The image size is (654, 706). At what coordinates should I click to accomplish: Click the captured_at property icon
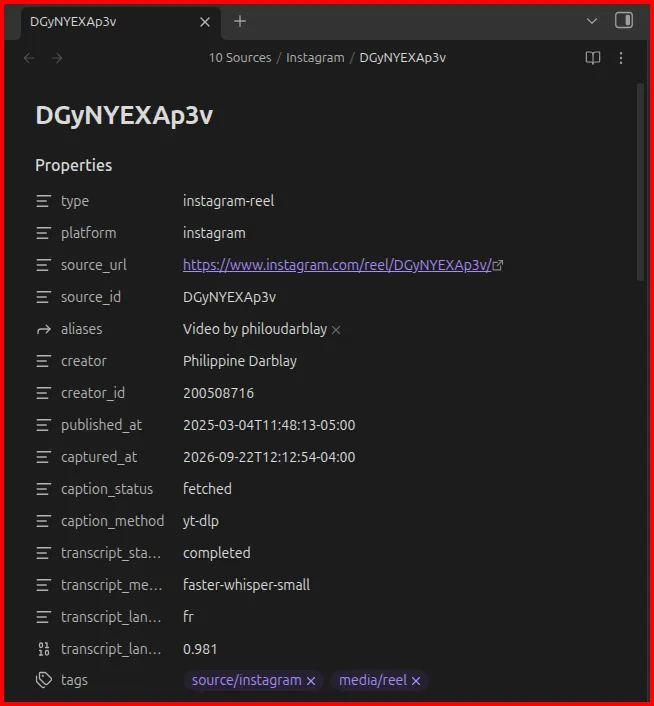[43, 457]
